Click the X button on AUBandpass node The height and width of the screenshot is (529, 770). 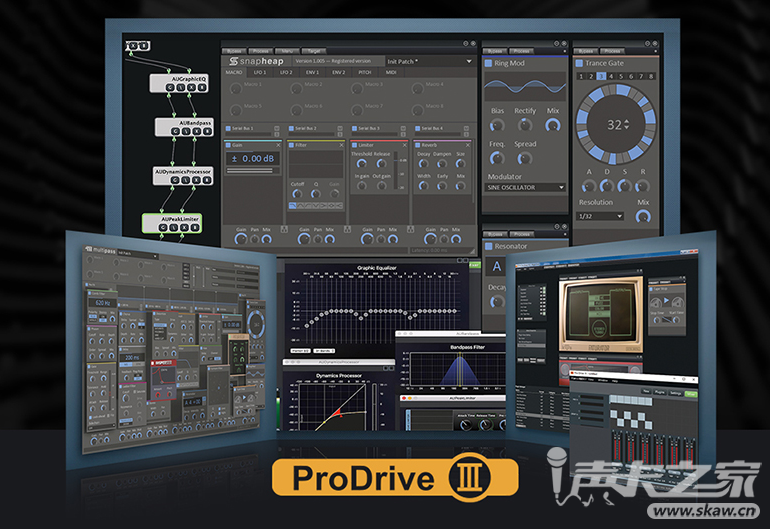coord(197,131)
